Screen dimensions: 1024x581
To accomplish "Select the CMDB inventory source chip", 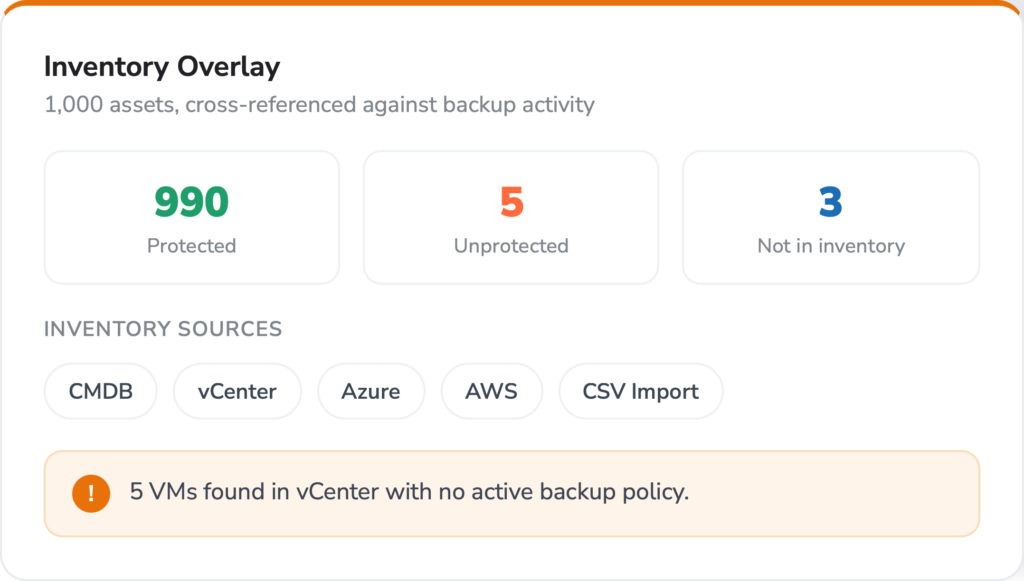I will pyautogui.click(x=101, y=391).
